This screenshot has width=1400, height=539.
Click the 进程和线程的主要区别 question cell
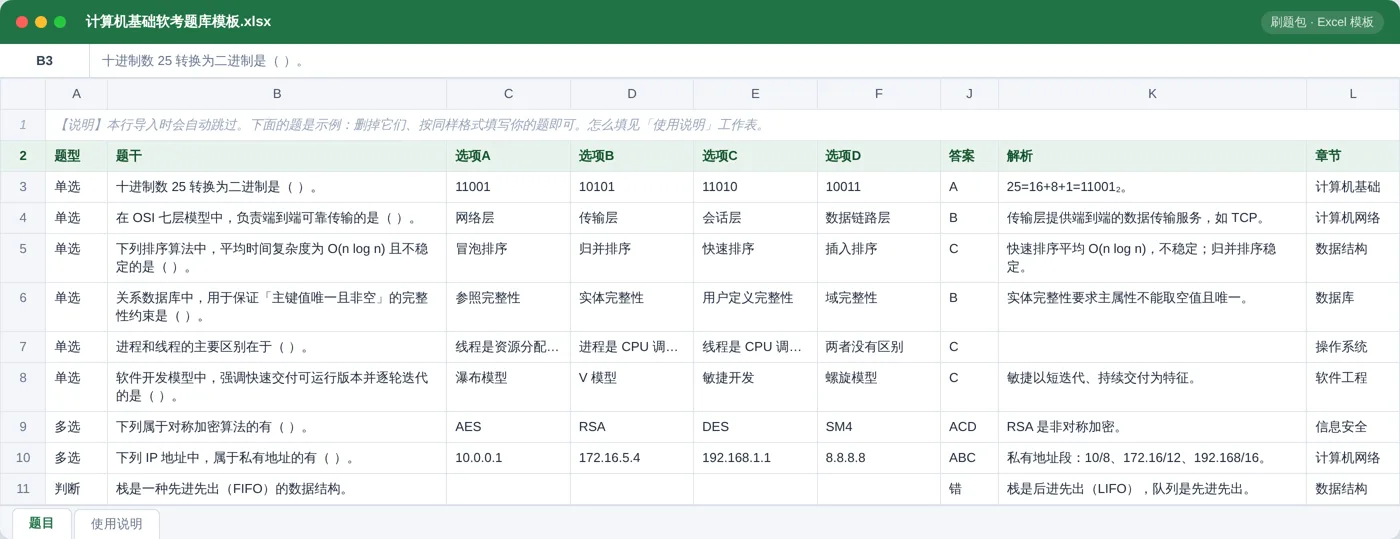pyautogui.click(x=277, y=347)
